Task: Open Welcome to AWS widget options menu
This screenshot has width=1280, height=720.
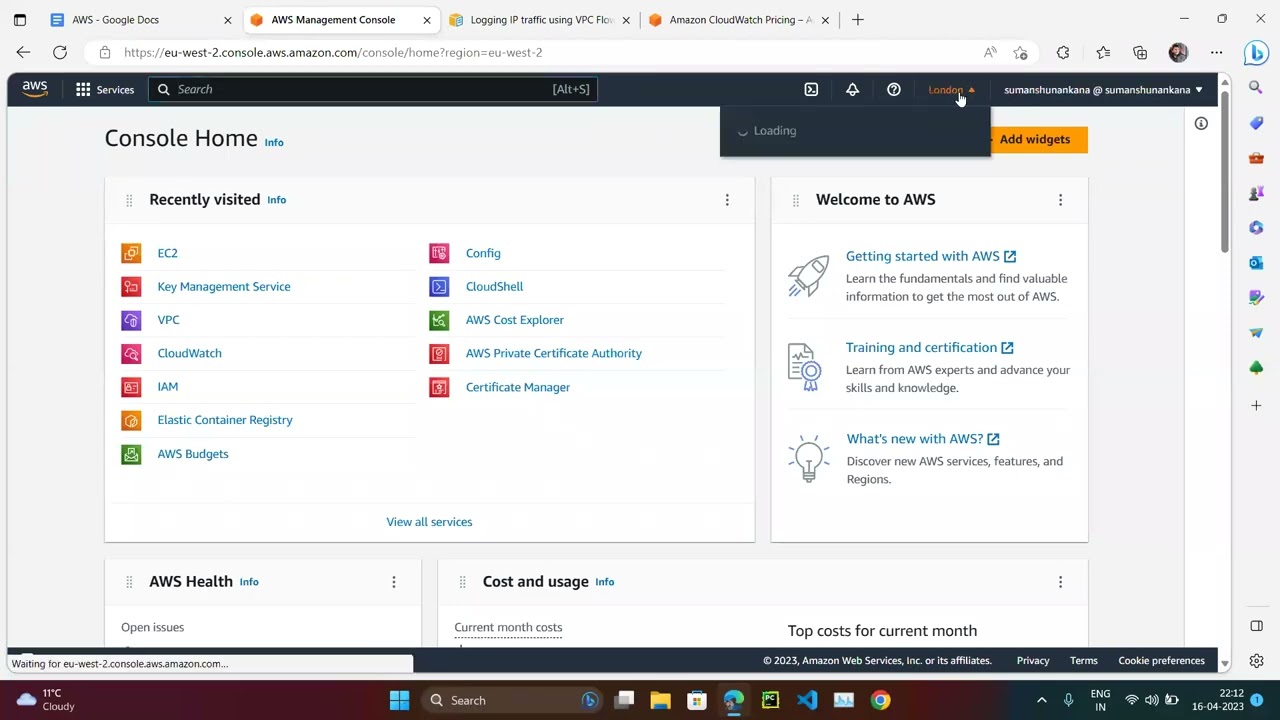Action: click(1060, 200)
